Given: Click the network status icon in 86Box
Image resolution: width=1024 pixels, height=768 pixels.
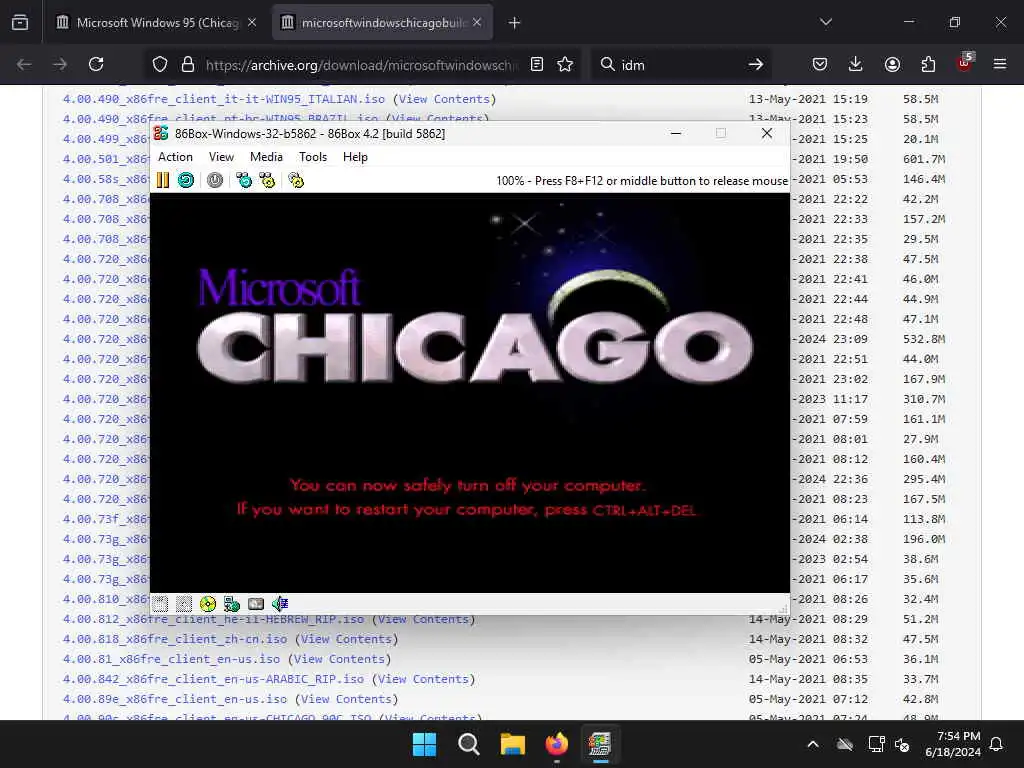Looking at the screenshot, I should [x=232, y=604].
